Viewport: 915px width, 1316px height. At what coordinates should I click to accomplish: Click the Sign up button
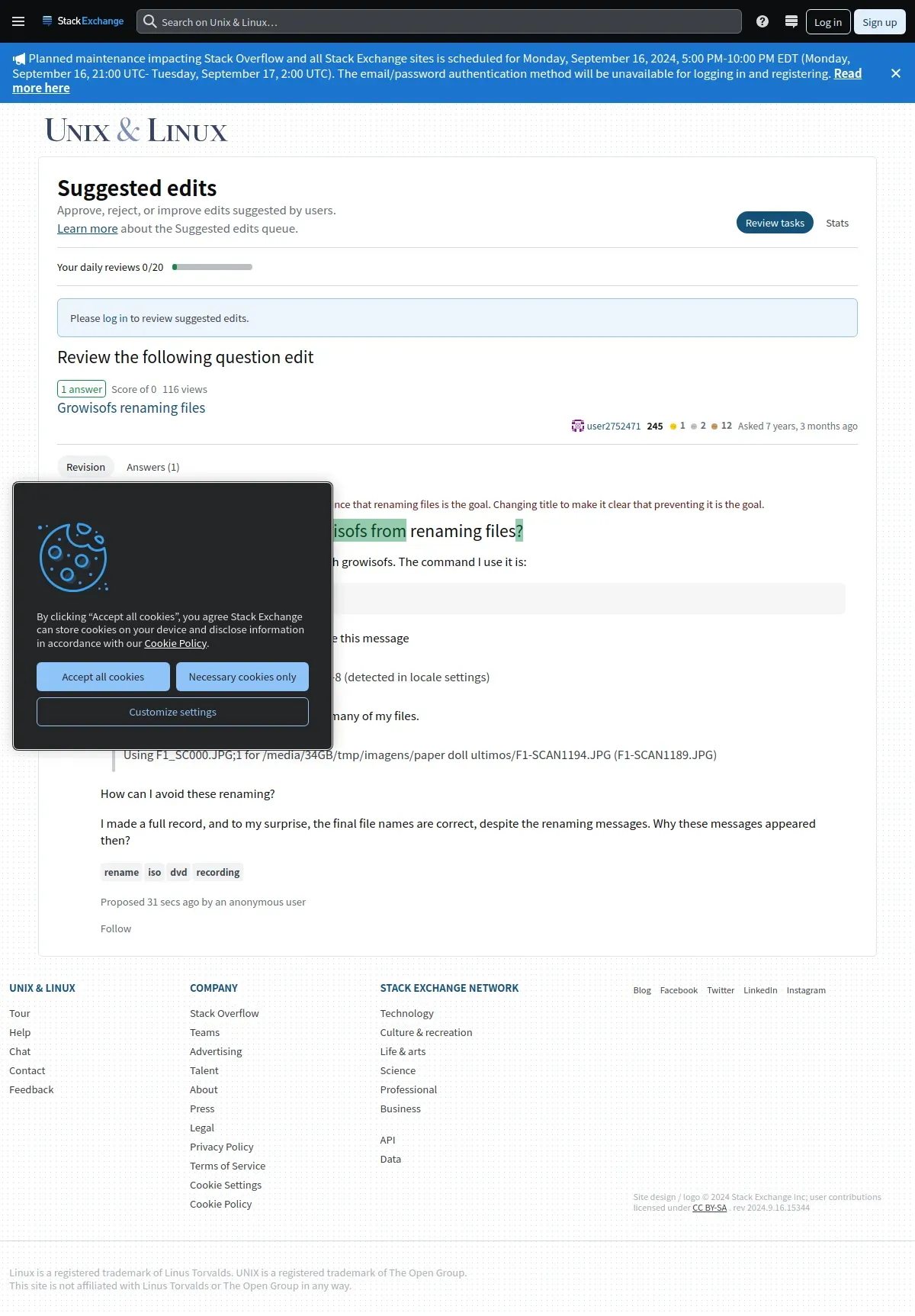click(x=880, y=22)
